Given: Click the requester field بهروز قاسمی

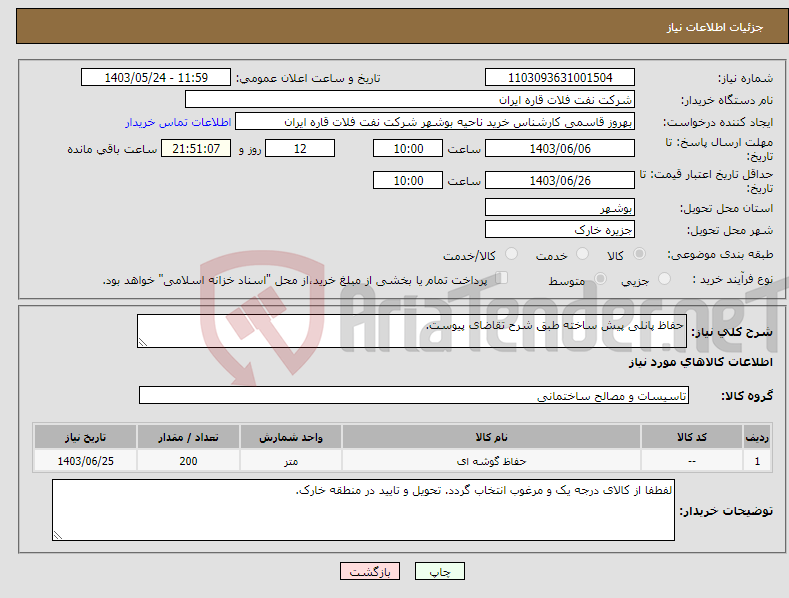Looking at the screenshot, I should click(x=435, y=121).
